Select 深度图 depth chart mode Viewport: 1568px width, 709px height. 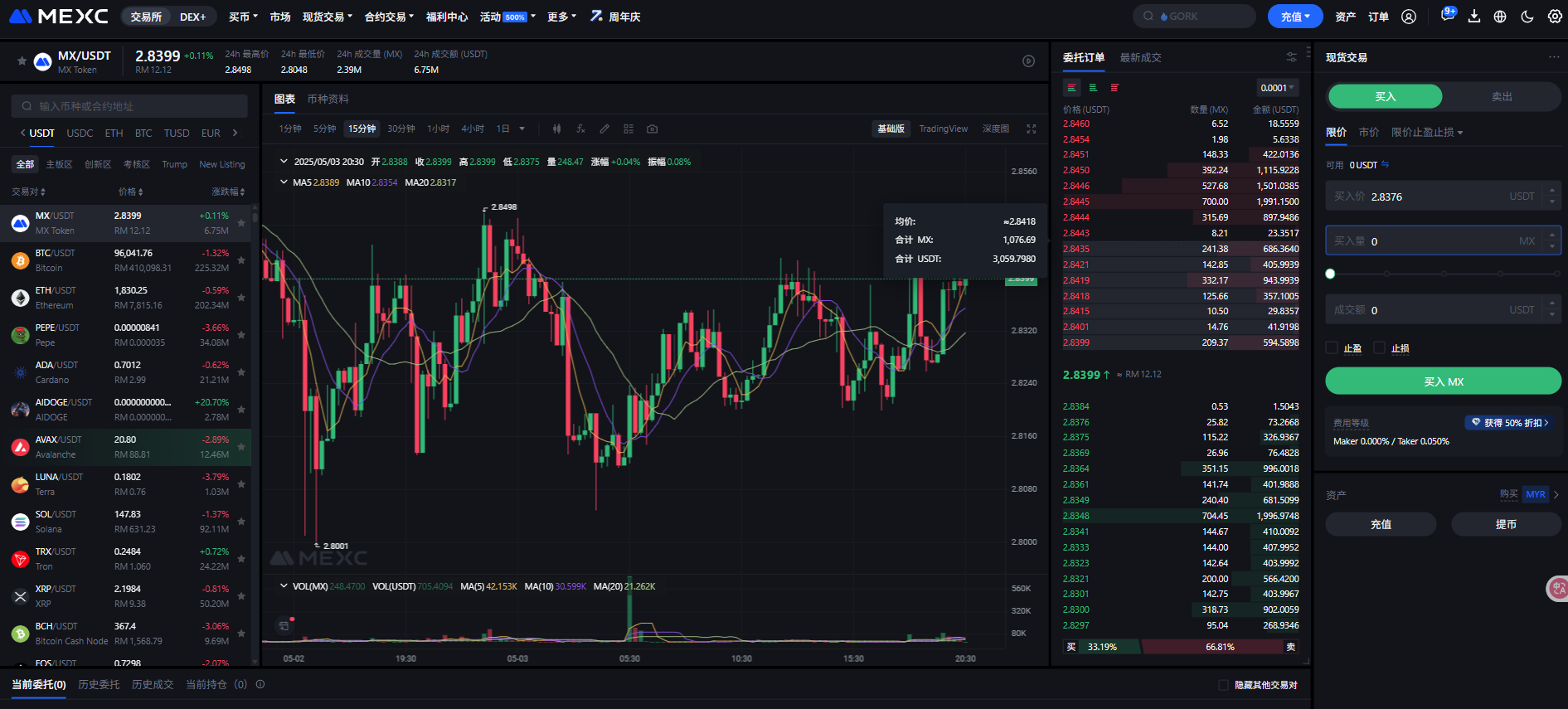point(996,129)
